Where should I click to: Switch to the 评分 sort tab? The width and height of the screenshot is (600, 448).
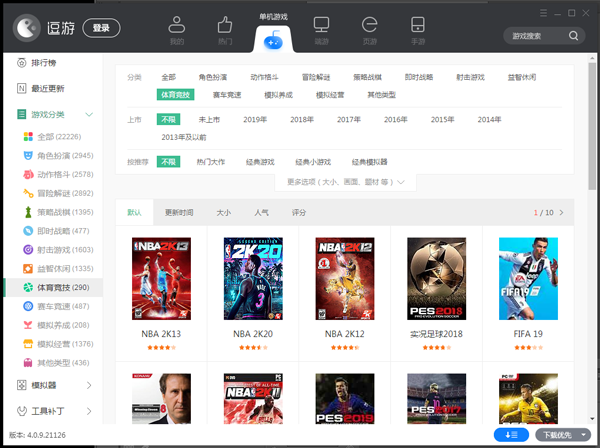tap(299, 212)
